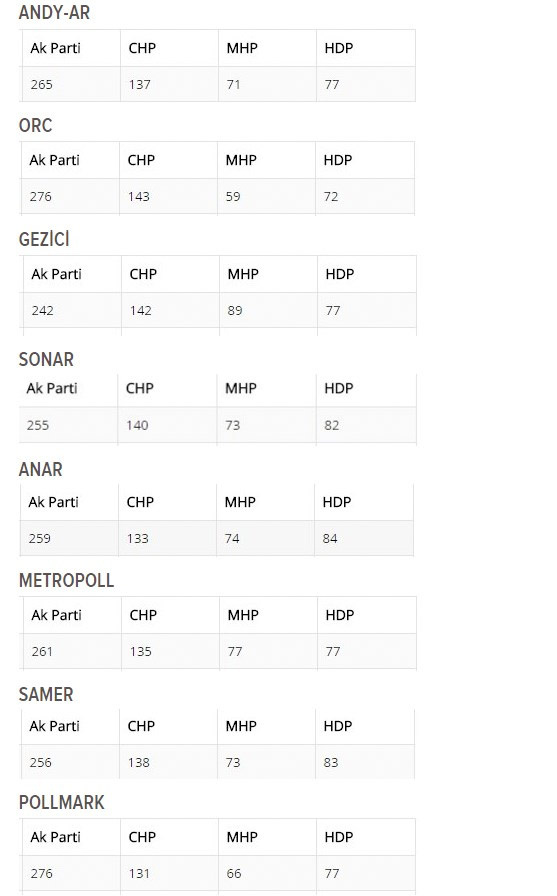Image resolution: width=557 pixels, height=896 pixels.
Task: Click the ANDY-AR heading
Action: click(x=54, y=13)
